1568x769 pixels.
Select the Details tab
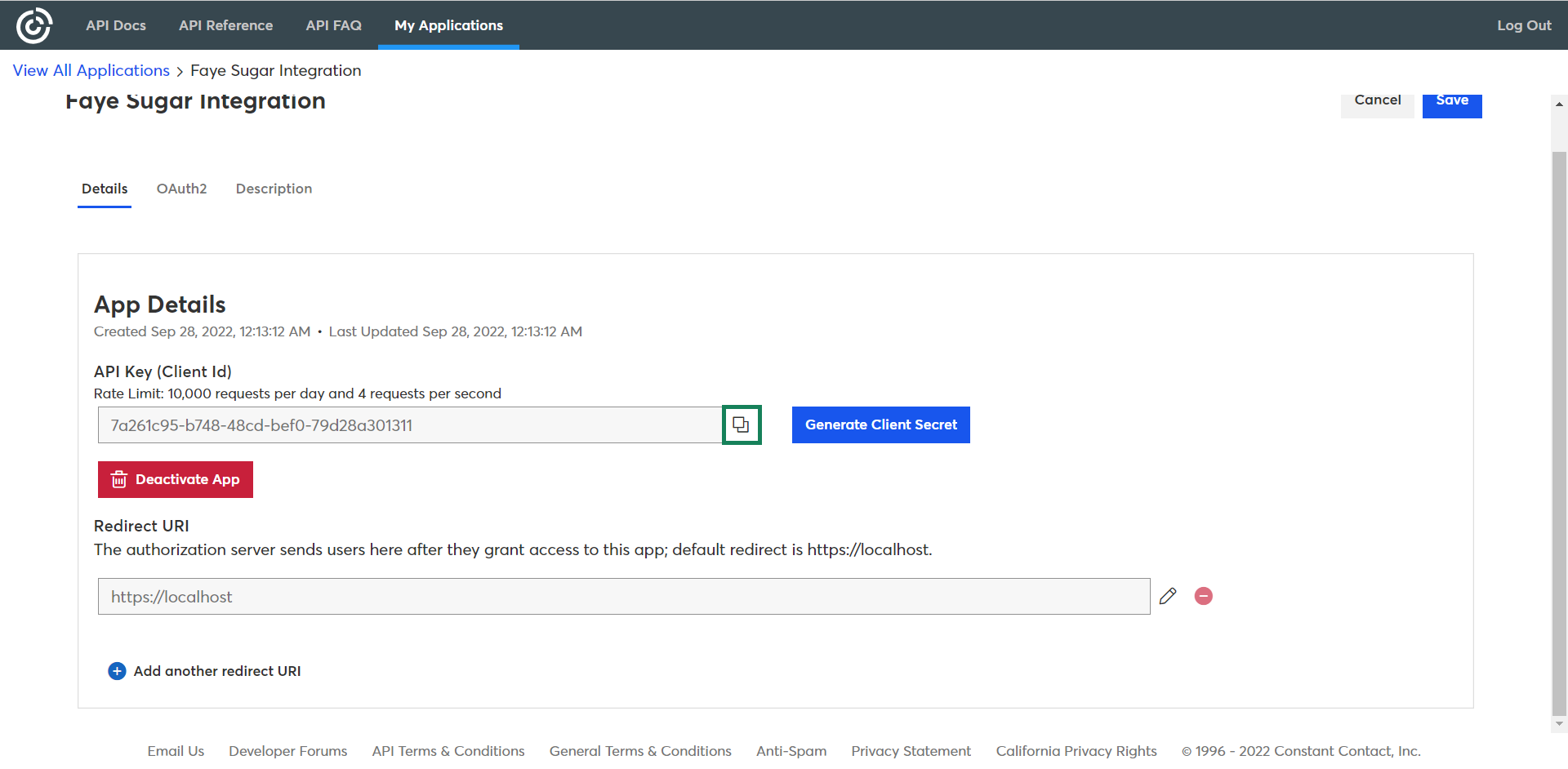[105, 189]
